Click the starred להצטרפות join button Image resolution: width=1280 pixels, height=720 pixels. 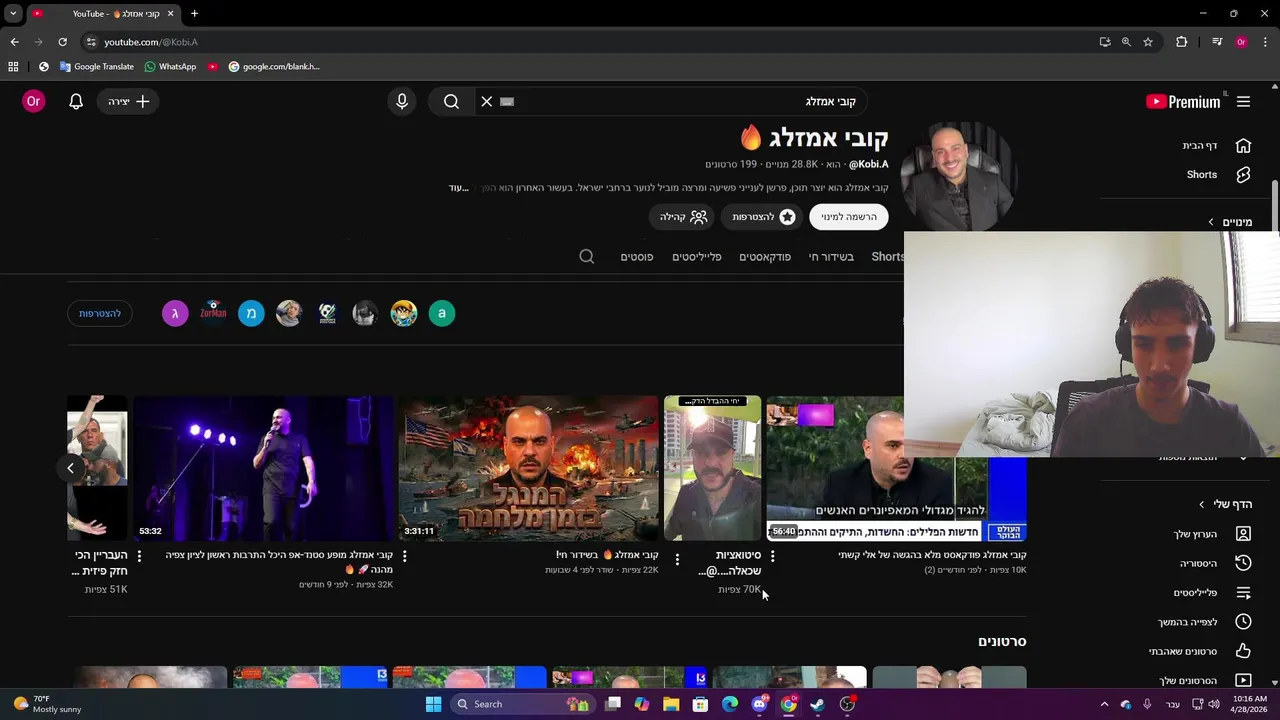click(x=764, y=216)
